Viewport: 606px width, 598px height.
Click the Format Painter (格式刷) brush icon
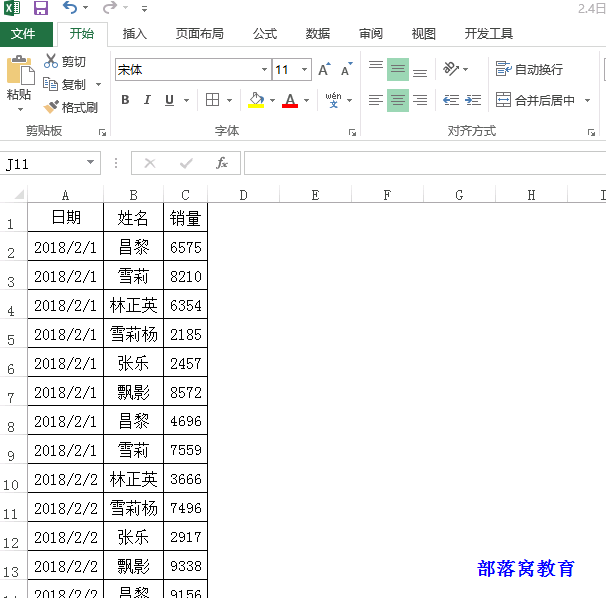coord(52,107)
